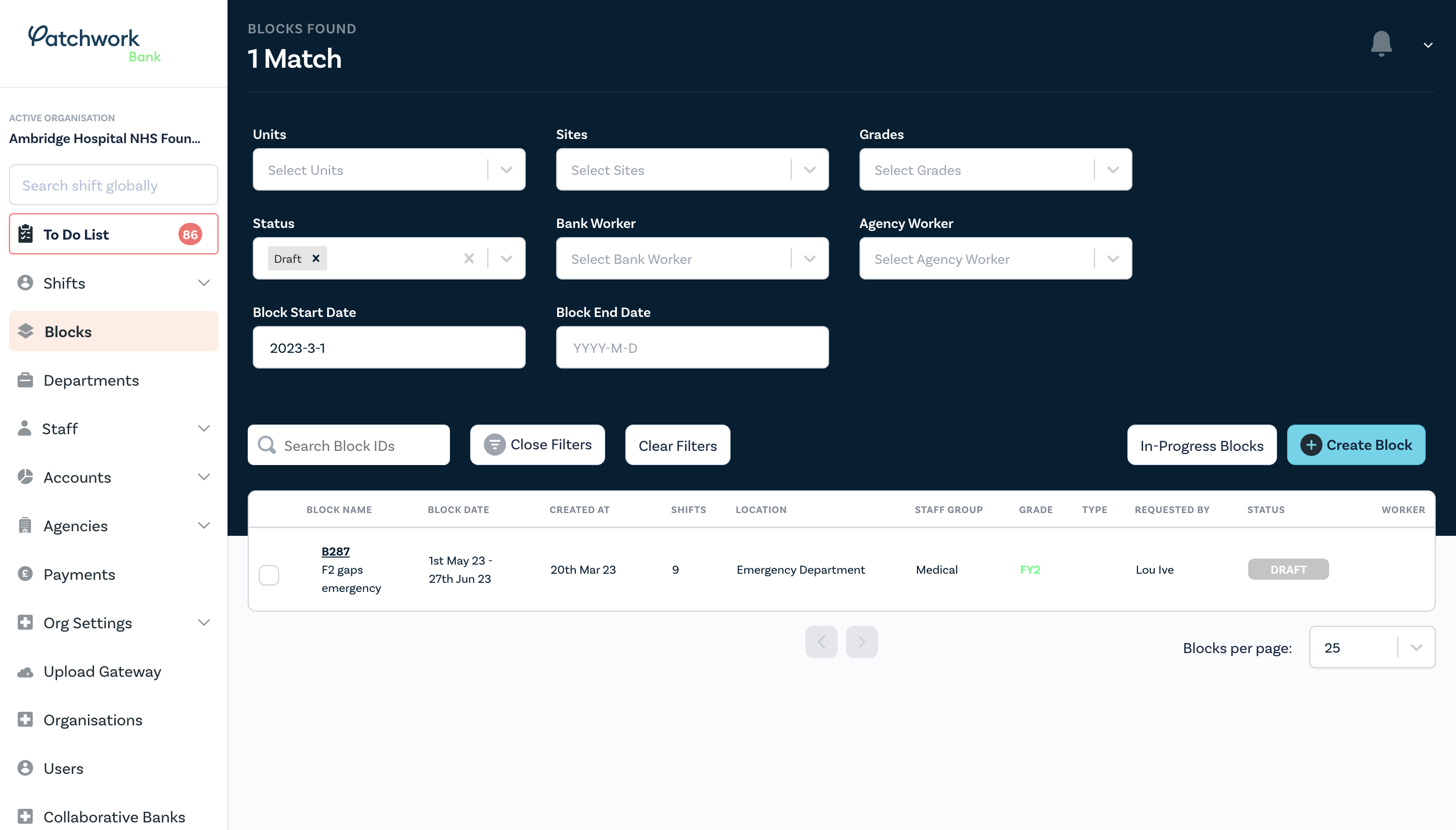Click the To Do List clipboard icon

(26, 234)
